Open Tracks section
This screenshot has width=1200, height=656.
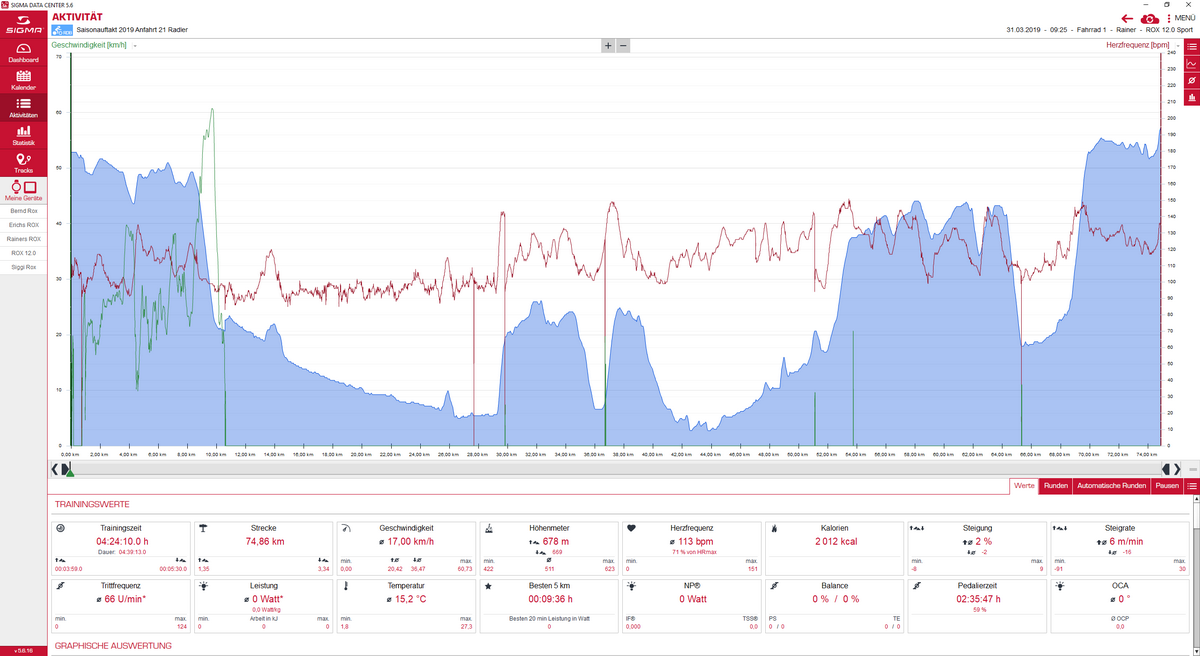point(23,163)
